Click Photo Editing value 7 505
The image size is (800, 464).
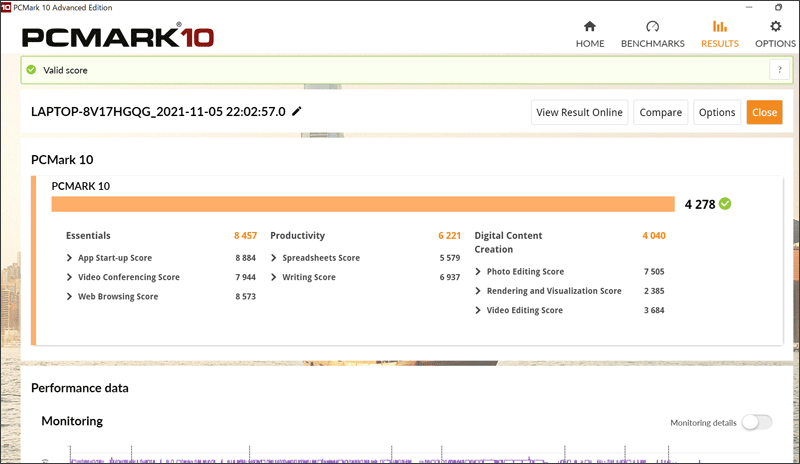[x=654, y=272]
